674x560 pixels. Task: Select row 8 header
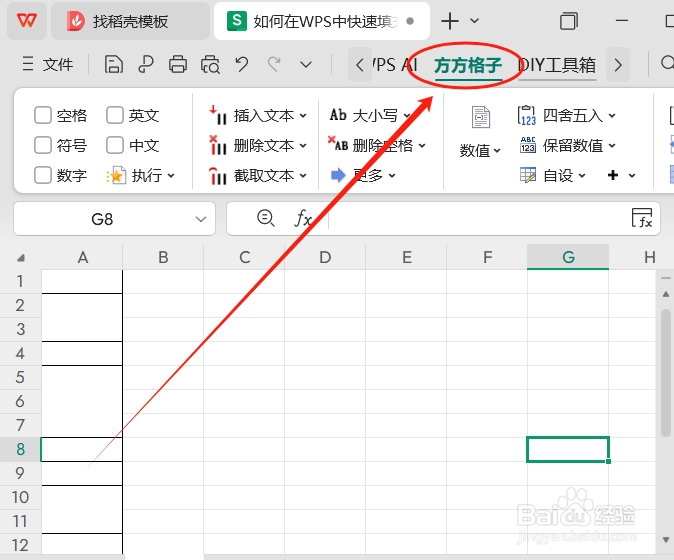(20, 450)
